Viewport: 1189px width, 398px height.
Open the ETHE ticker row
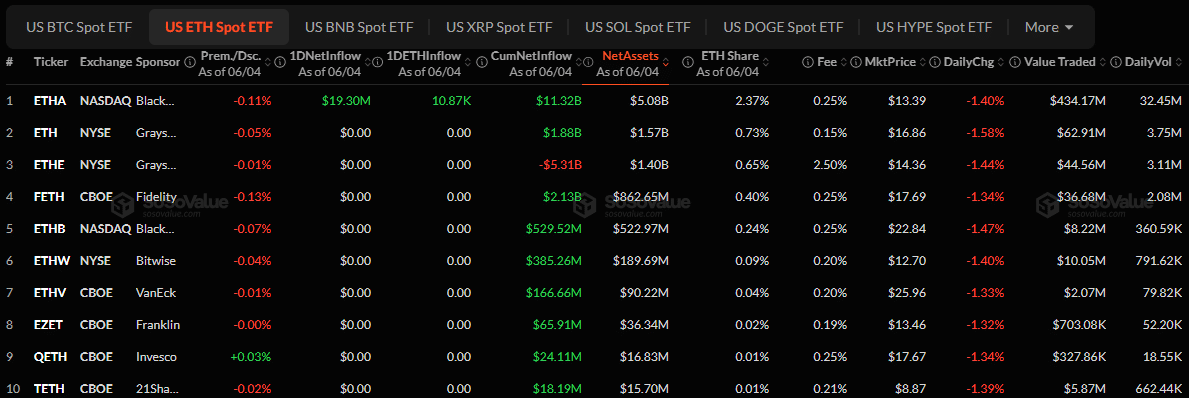pyautogui.click(x=49, y=164)
